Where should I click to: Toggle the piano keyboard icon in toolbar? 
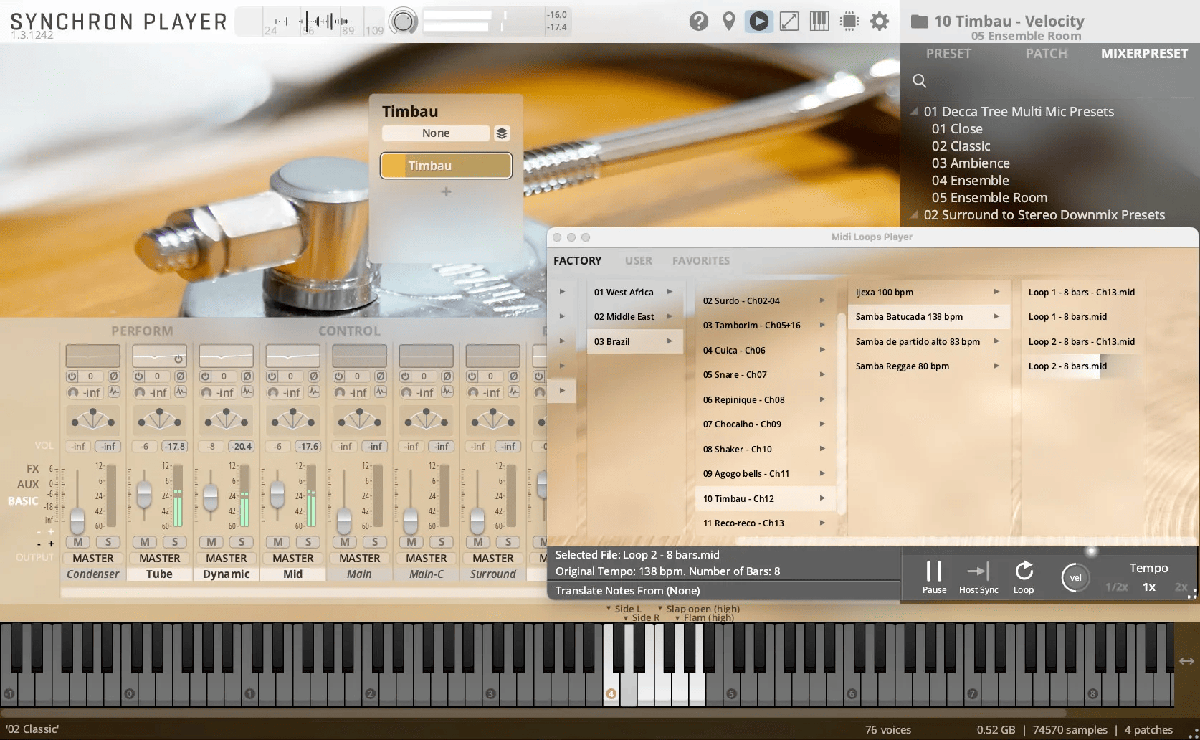(819, 21)
